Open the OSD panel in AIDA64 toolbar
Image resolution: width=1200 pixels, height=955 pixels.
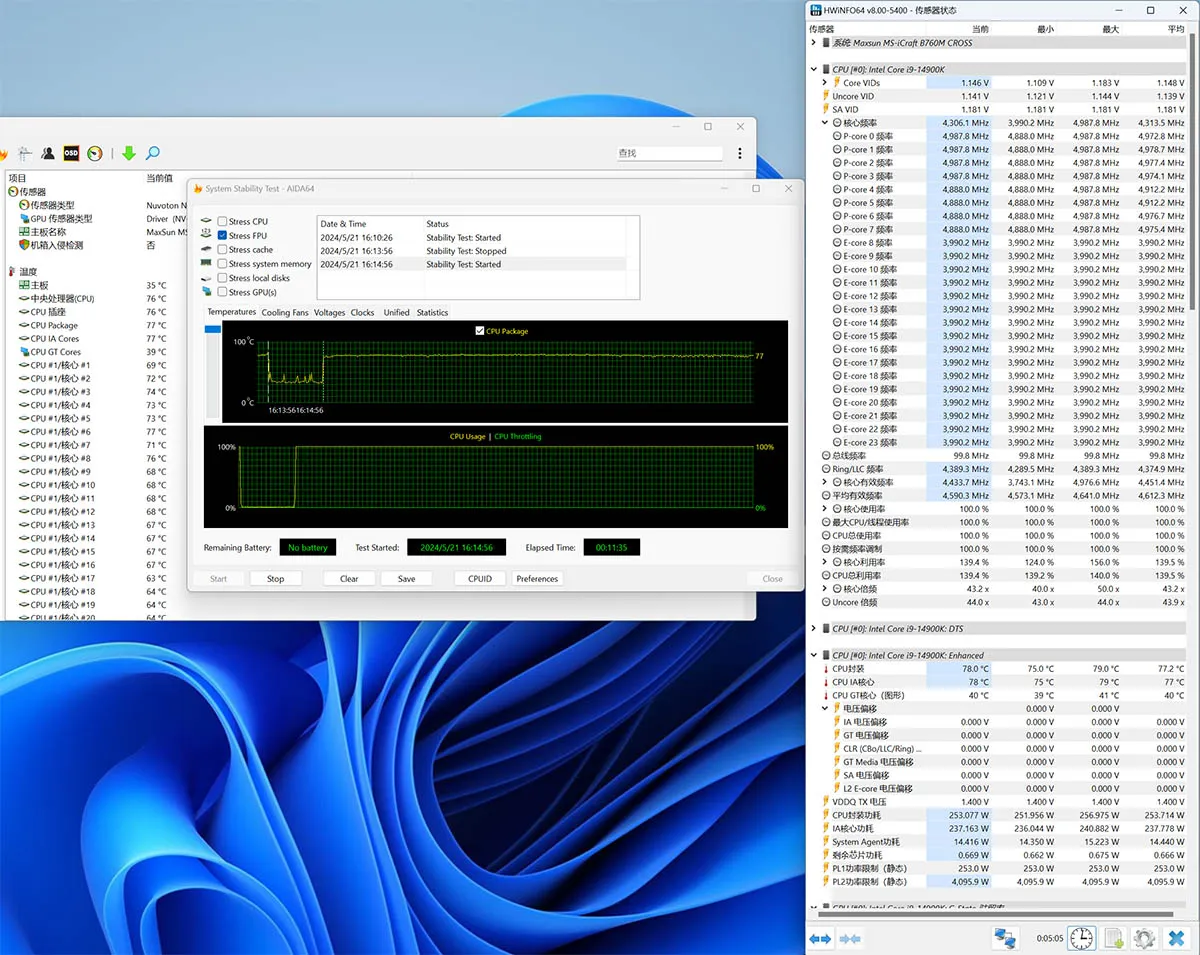click(71, 153)
